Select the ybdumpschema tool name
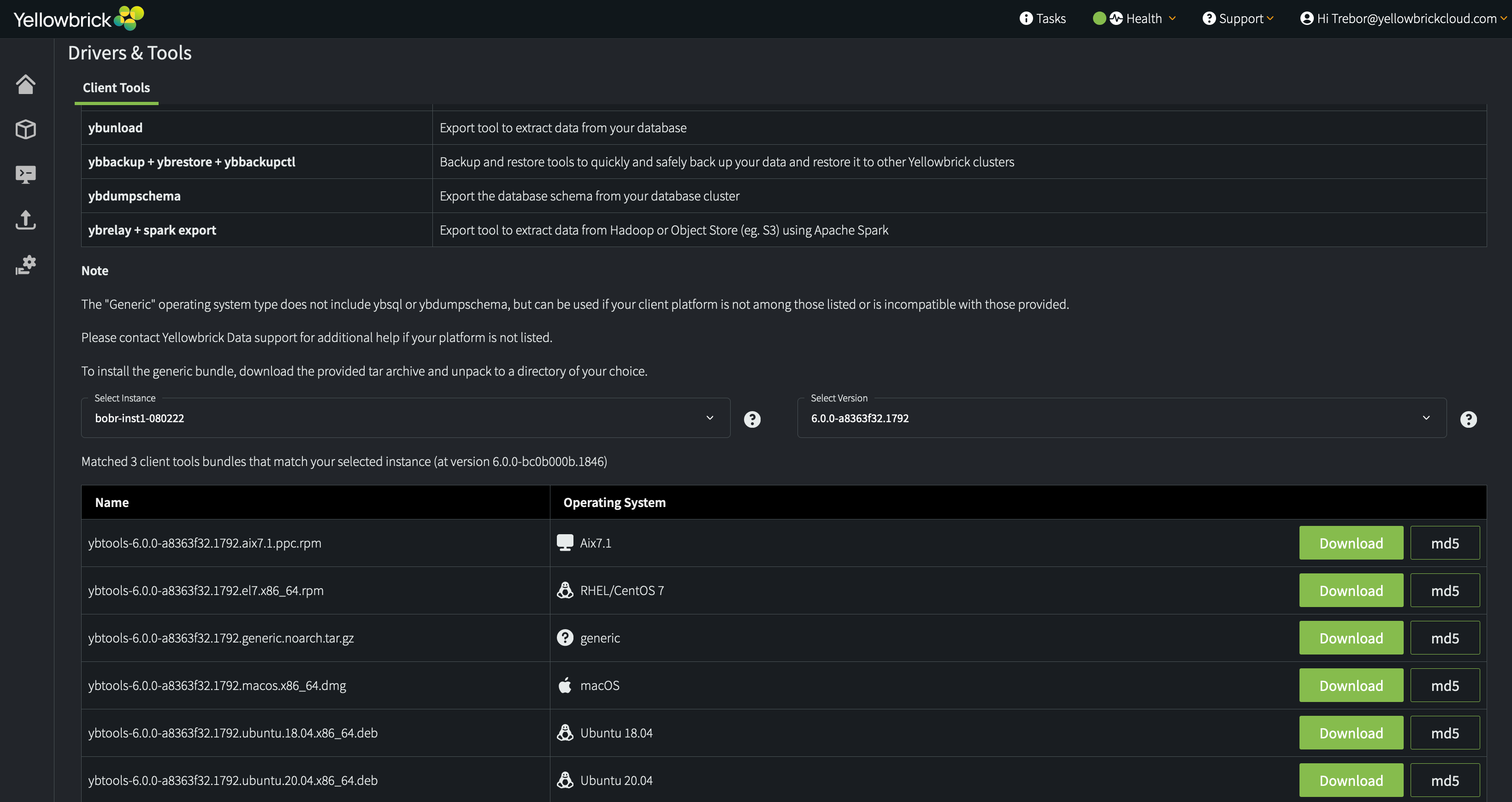 (x=135, y=195)
